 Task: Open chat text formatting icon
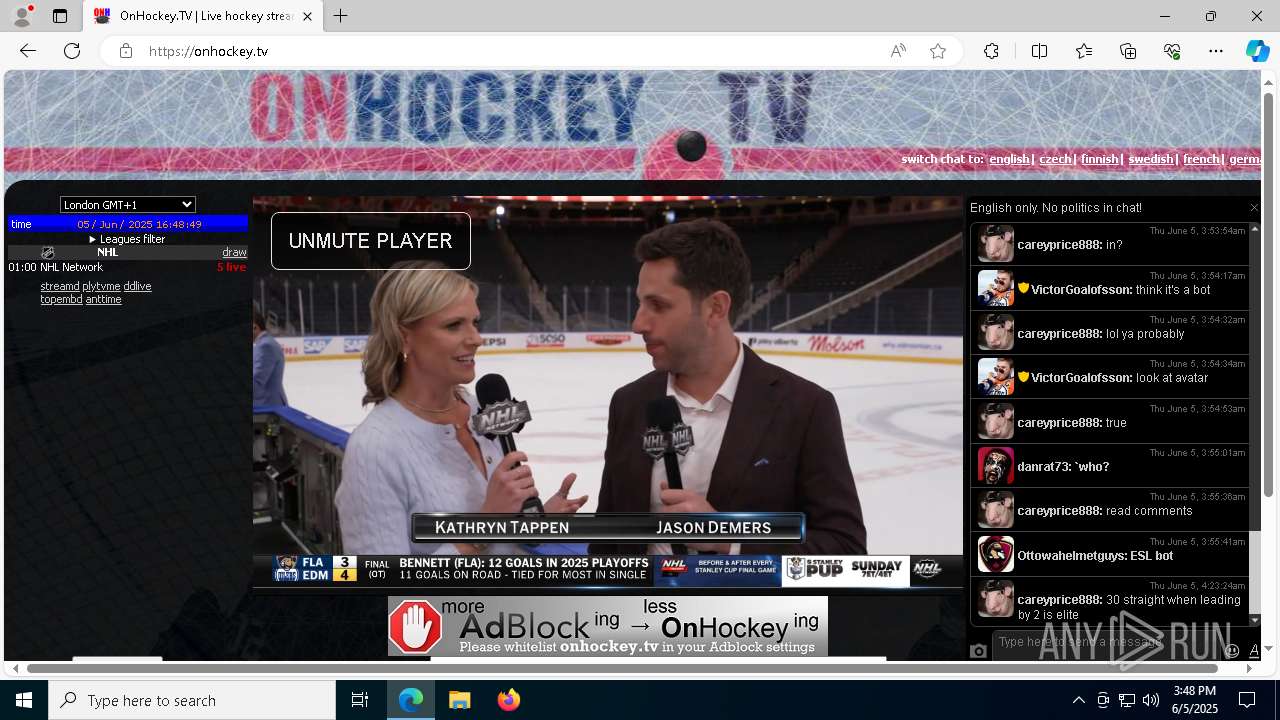(x=1254, y=651)
